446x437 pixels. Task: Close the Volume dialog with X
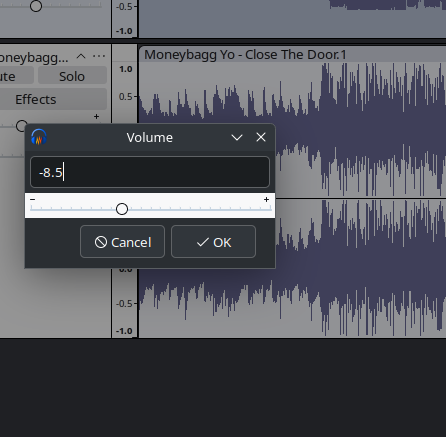pyautogui.click(x=261, y=137)
